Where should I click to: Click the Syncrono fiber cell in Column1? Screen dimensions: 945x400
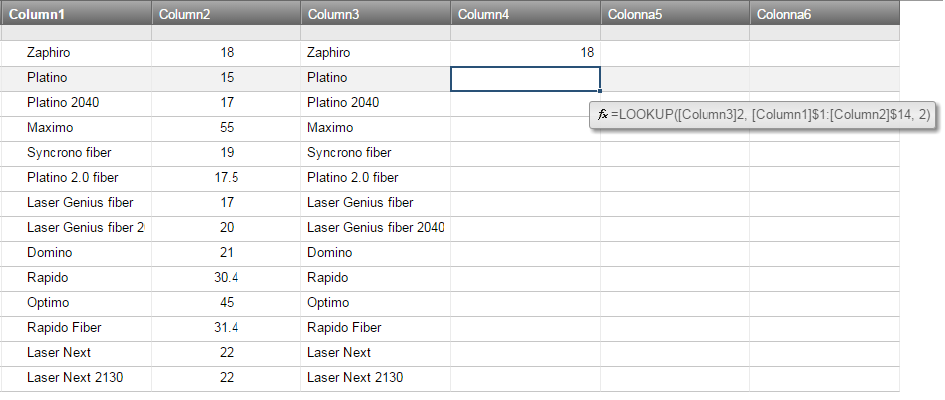click(x=77, y=153)
